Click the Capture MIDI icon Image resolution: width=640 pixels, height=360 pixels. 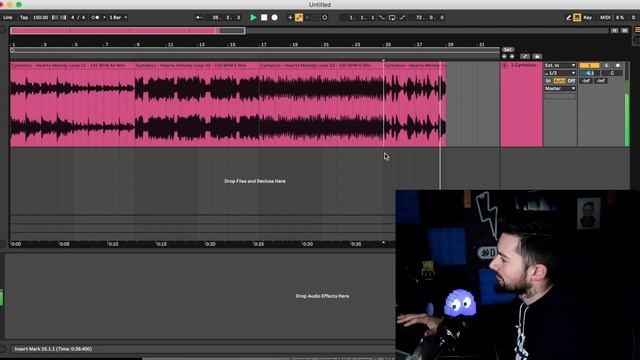coord(316,18)
